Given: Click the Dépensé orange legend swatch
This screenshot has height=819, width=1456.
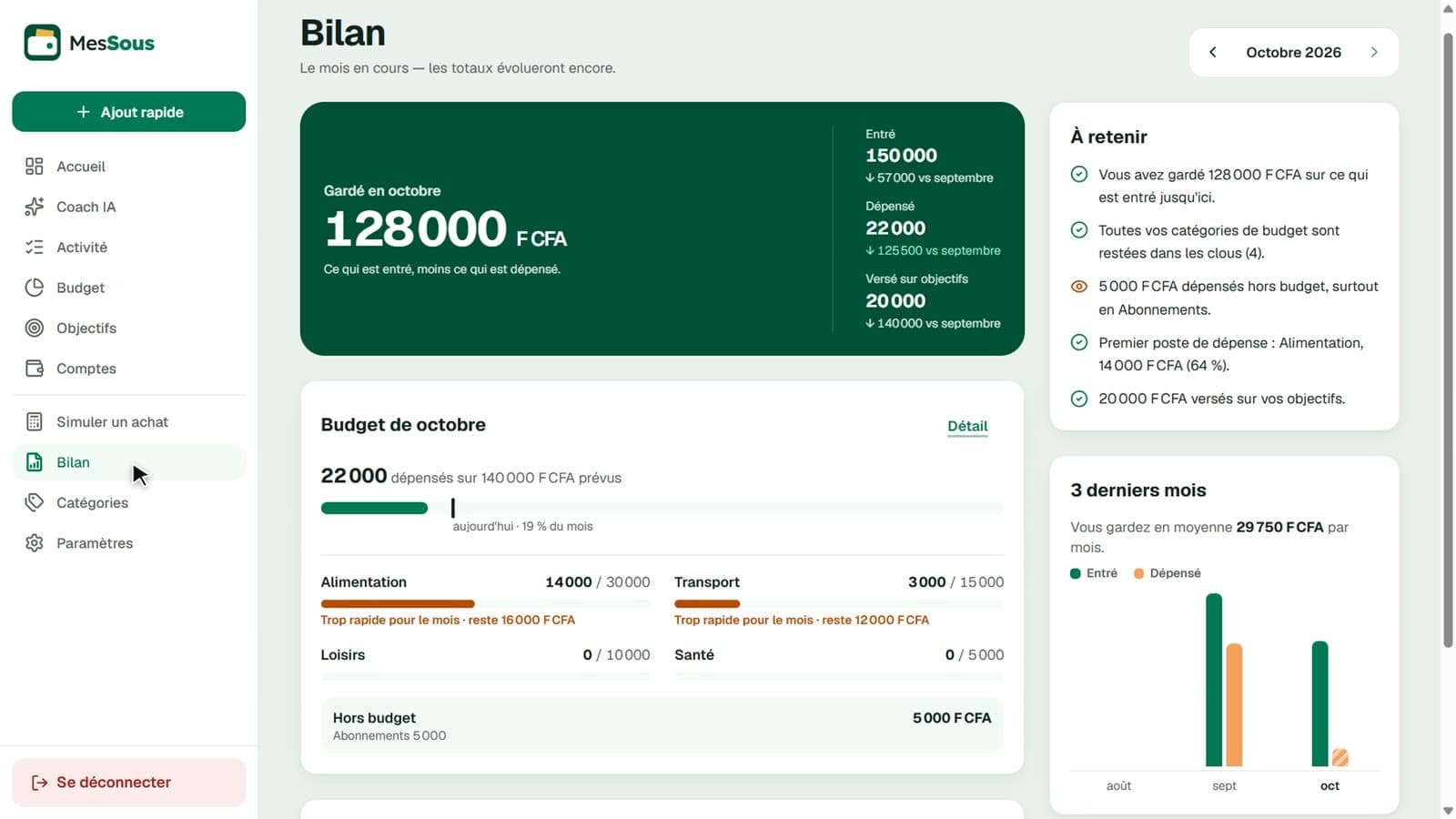Looking at the screenshot, I should (1138, 573).
